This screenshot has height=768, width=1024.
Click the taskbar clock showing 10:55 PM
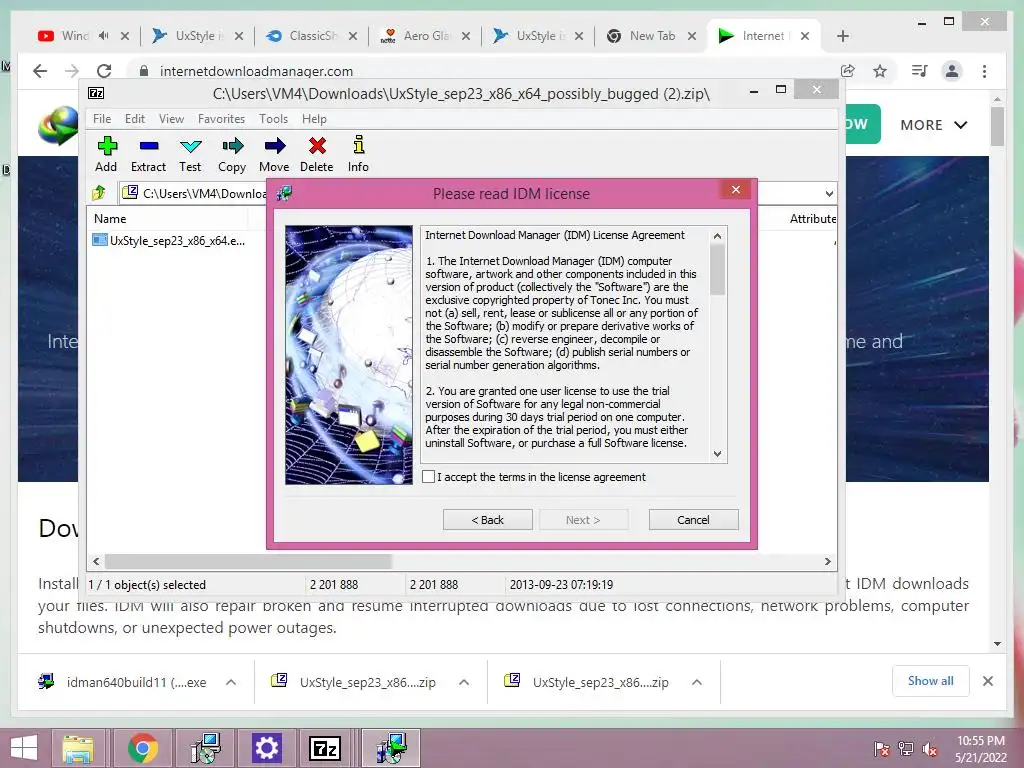point(980,749)
